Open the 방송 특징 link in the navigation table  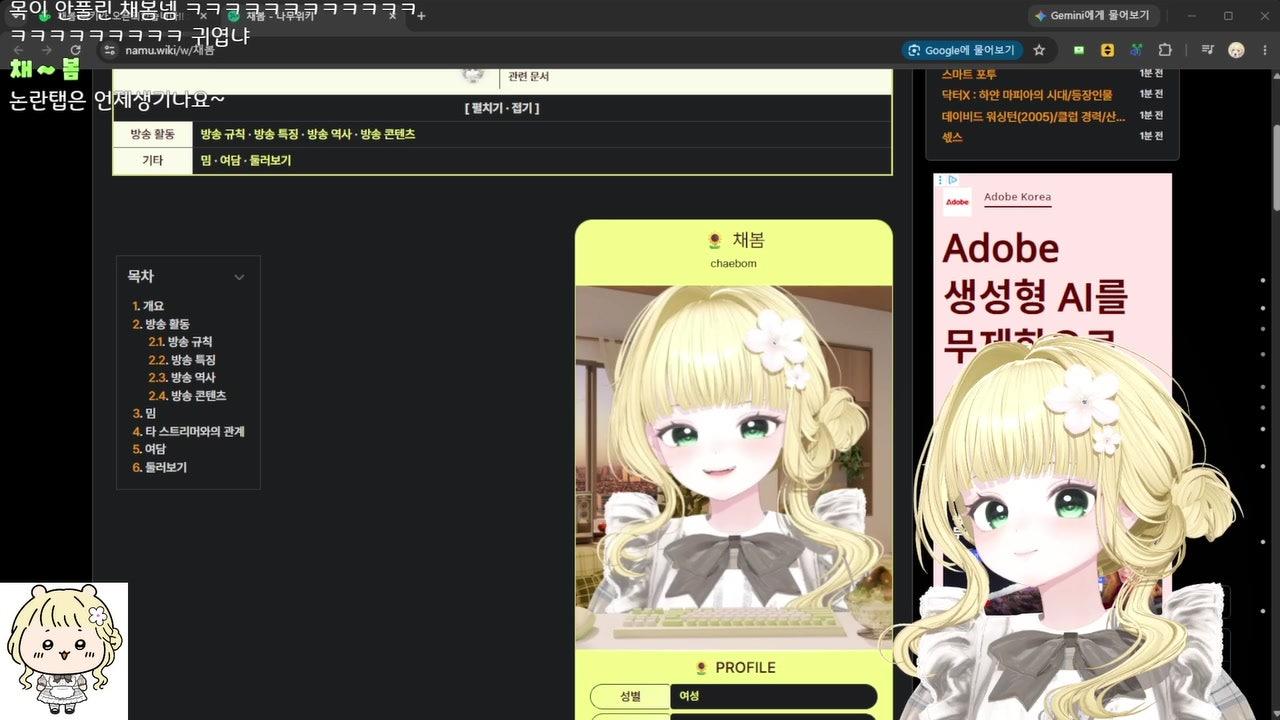[276, 134]
